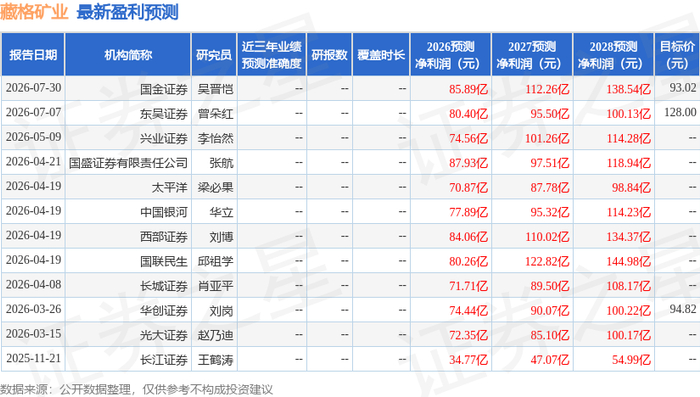Click the 国盛证券有限责任公司 cell
Viewport: 700px width, 397px height.
(x=129, y=163)
